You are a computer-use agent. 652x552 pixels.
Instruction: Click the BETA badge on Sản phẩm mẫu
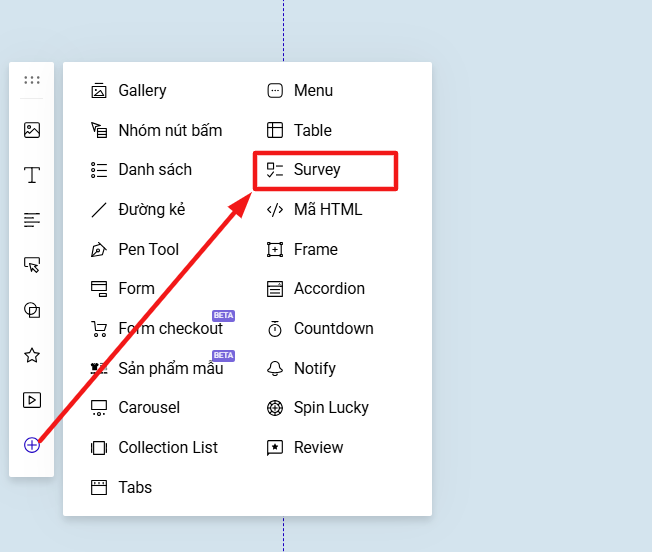(x=224, y=355)
